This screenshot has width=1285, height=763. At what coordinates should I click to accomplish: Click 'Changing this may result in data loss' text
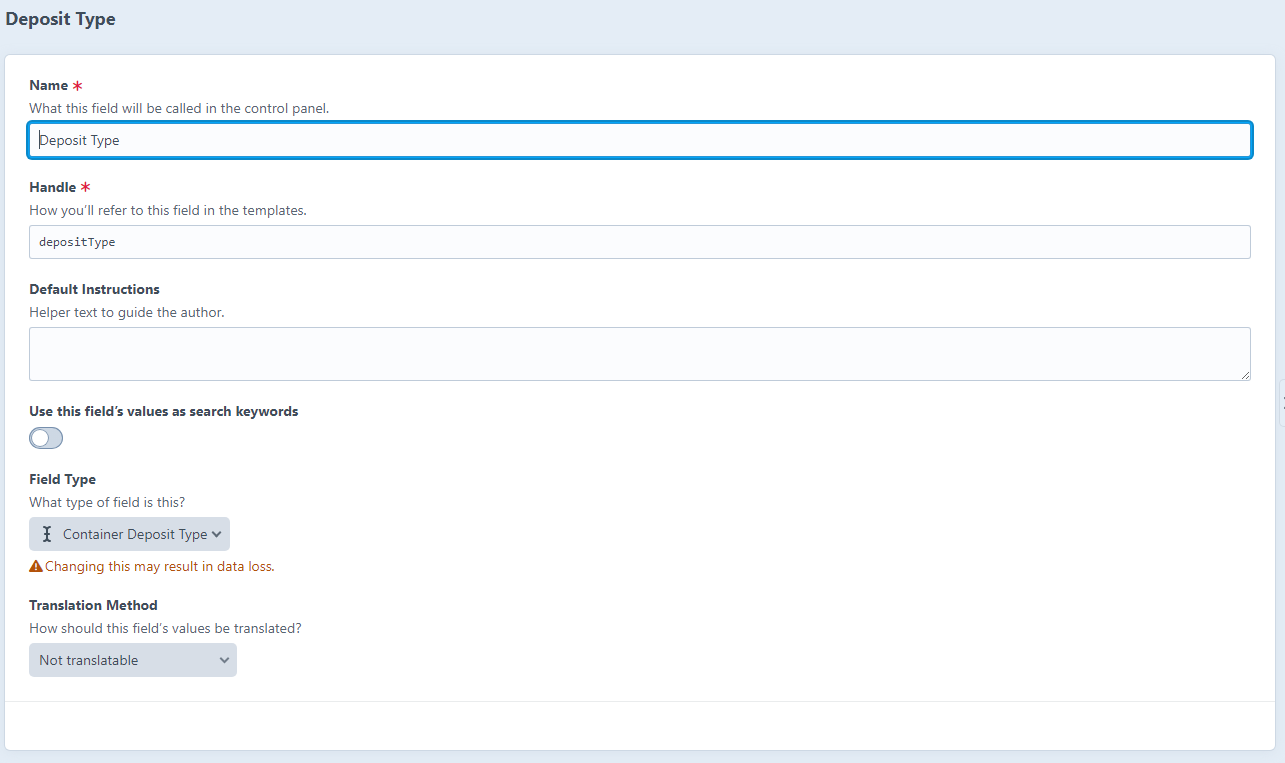[x=160, y=566]
